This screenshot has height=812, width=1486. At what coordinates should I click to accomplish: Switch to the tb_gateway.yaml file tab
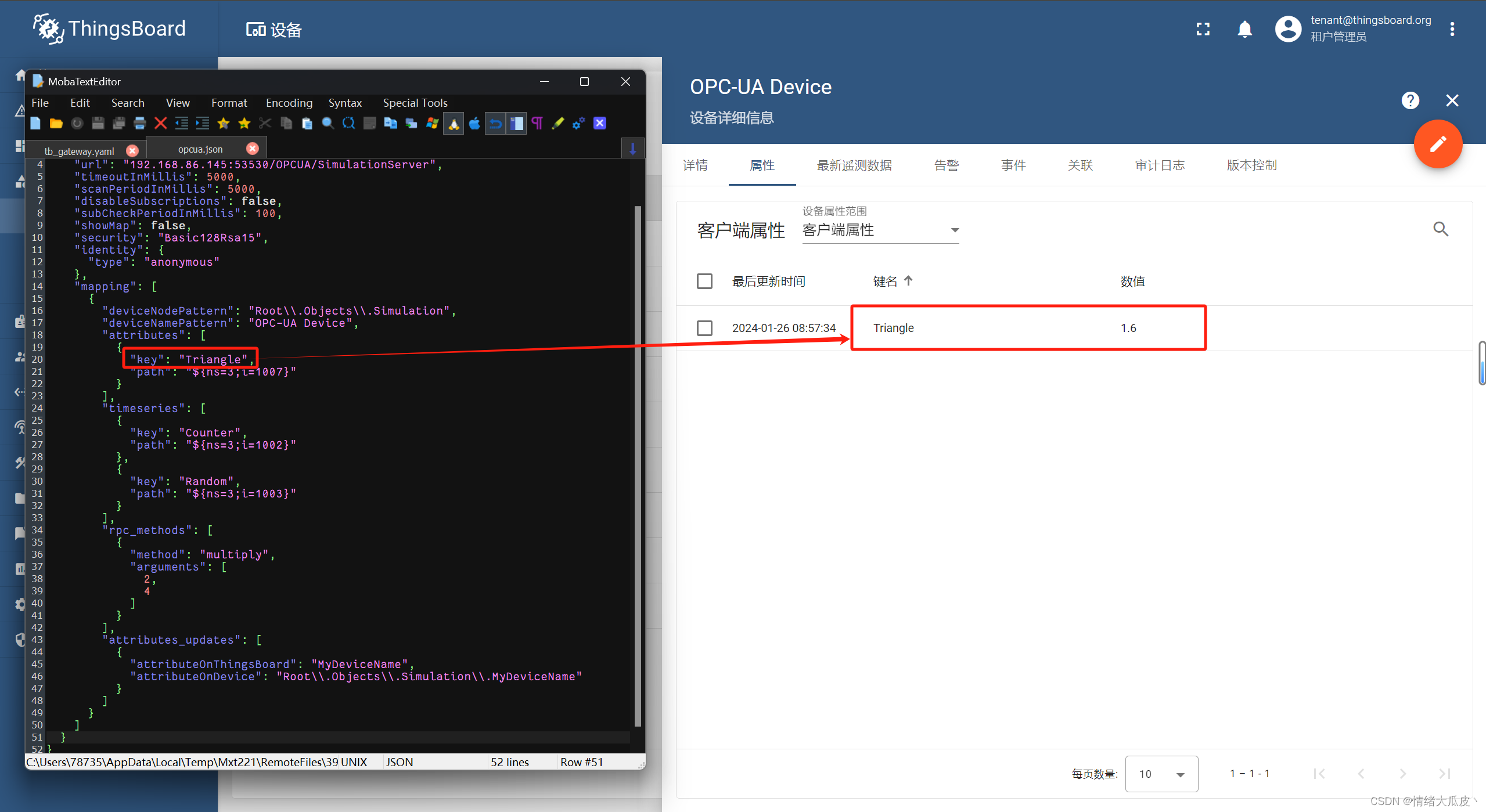coord(80,151)
